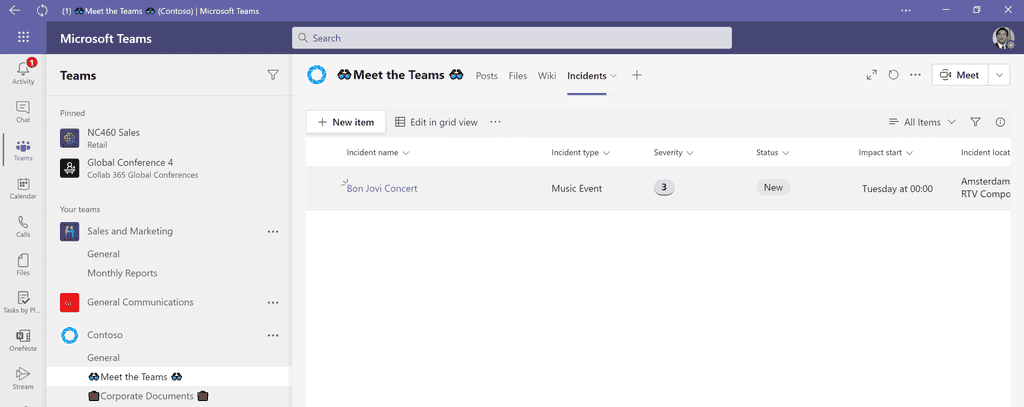The height and width of the screenshot is (407, 1024).
Task: Open the Calendar app
Action: (23, 189)
